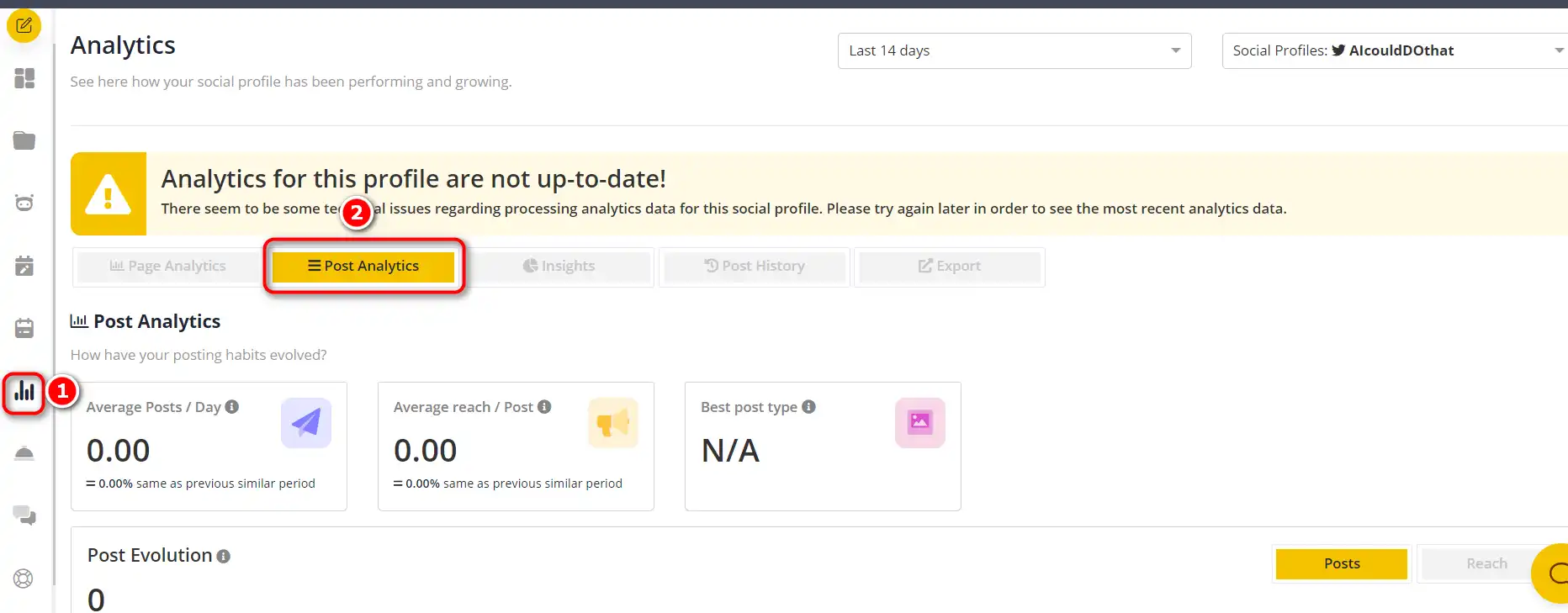The width and height of the screenshot is (1568, 613).
Task: Open the Analytics bar chart sidebar icon
Action: (24, 392)
